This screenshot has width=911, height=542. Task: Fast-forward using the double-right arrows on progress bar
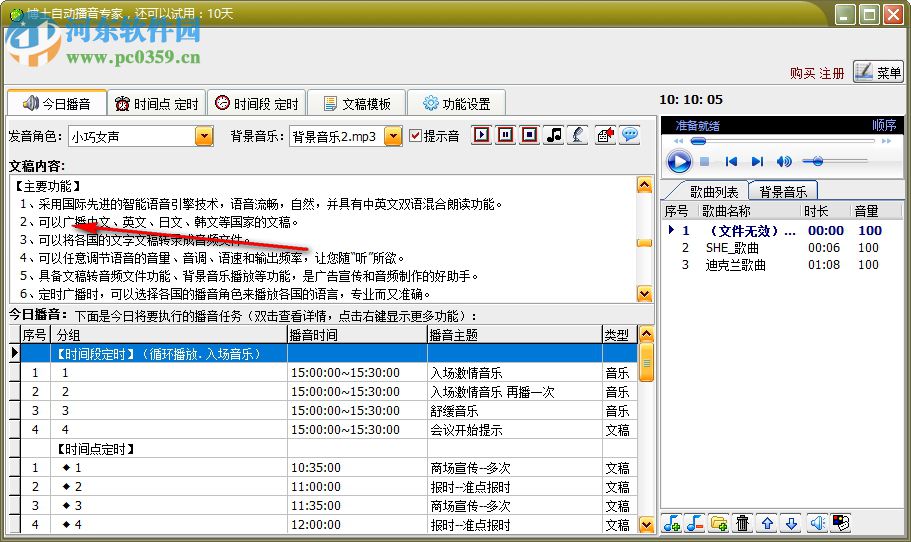886,141
